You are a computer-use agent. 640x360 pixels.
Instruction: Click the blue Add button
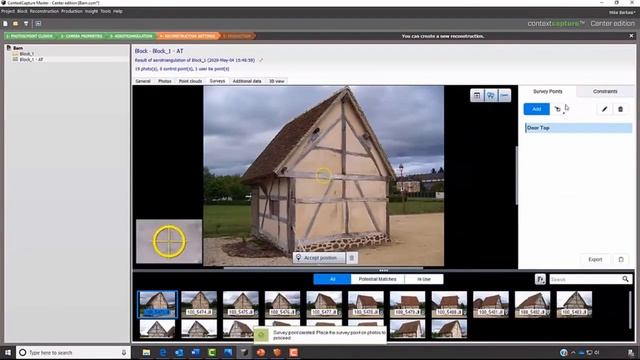click(x=536, y=109)
